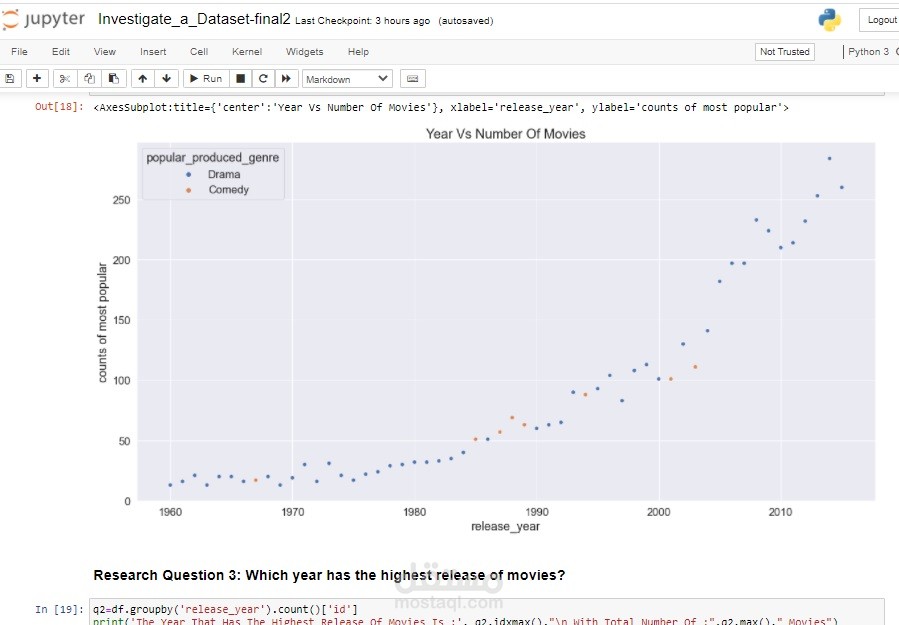
Task: Save the notebook checkpoint
Action: point(10,78)
